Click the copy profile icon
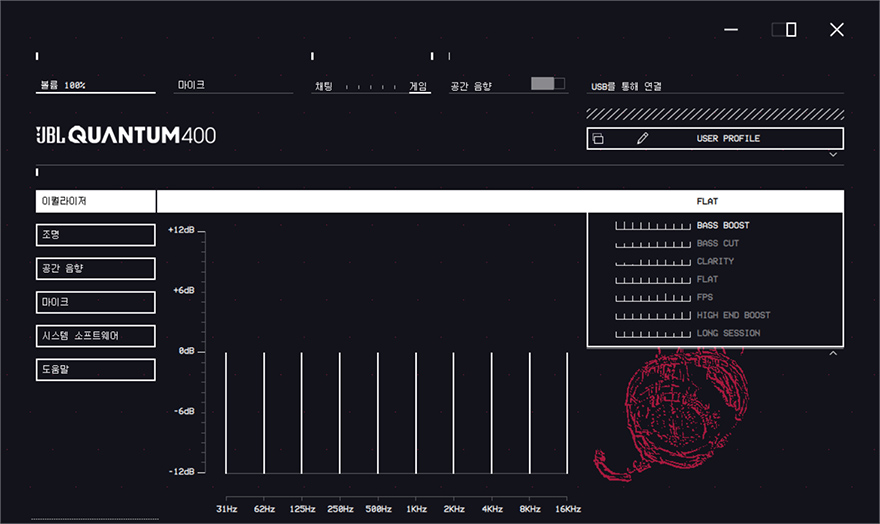The height and width of the screenshot is (524, 880). tap(598, 139)
